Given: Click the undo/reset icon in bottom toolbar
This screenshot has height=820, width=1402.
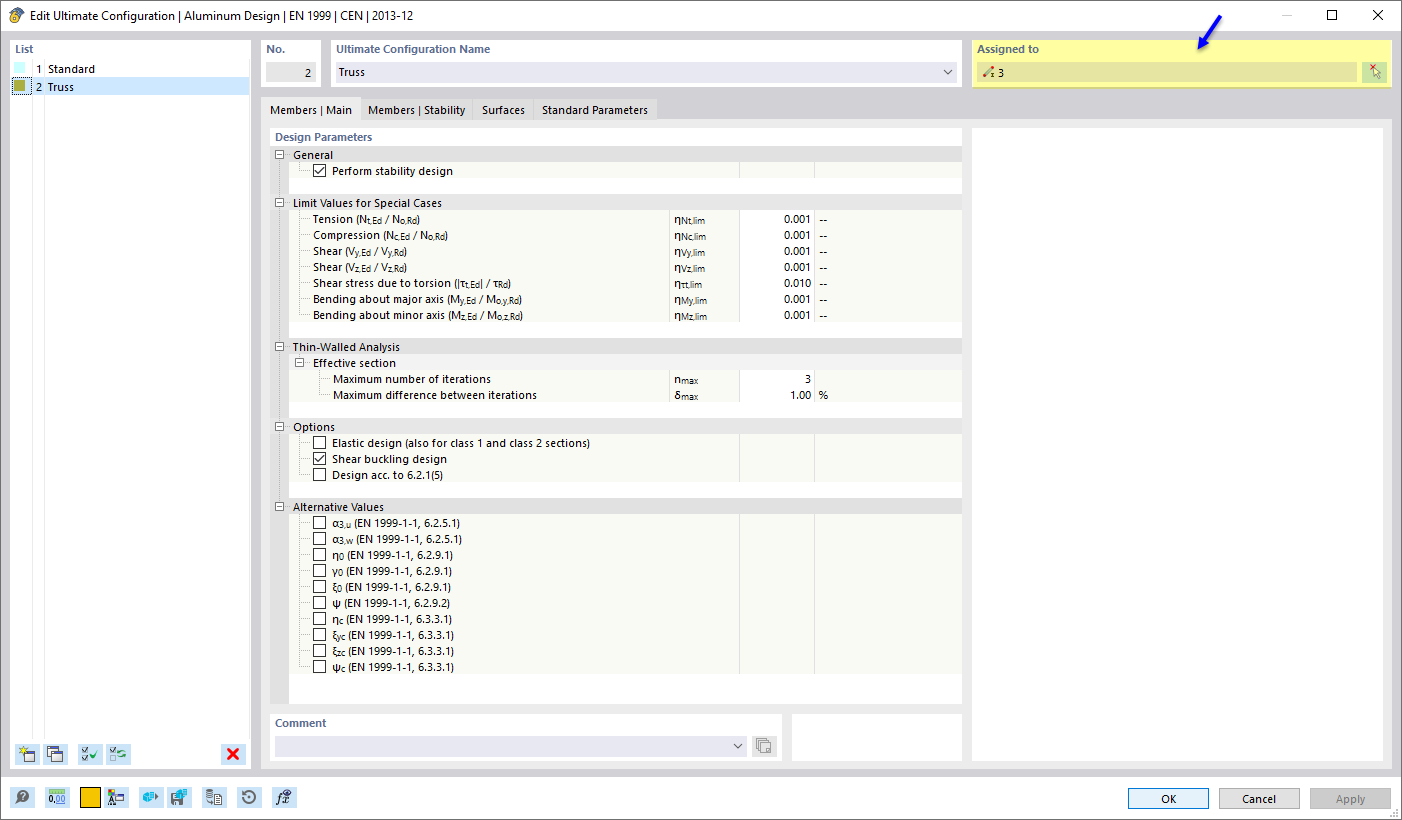Looking at the screenshot, I should click(x=248, y=797).
